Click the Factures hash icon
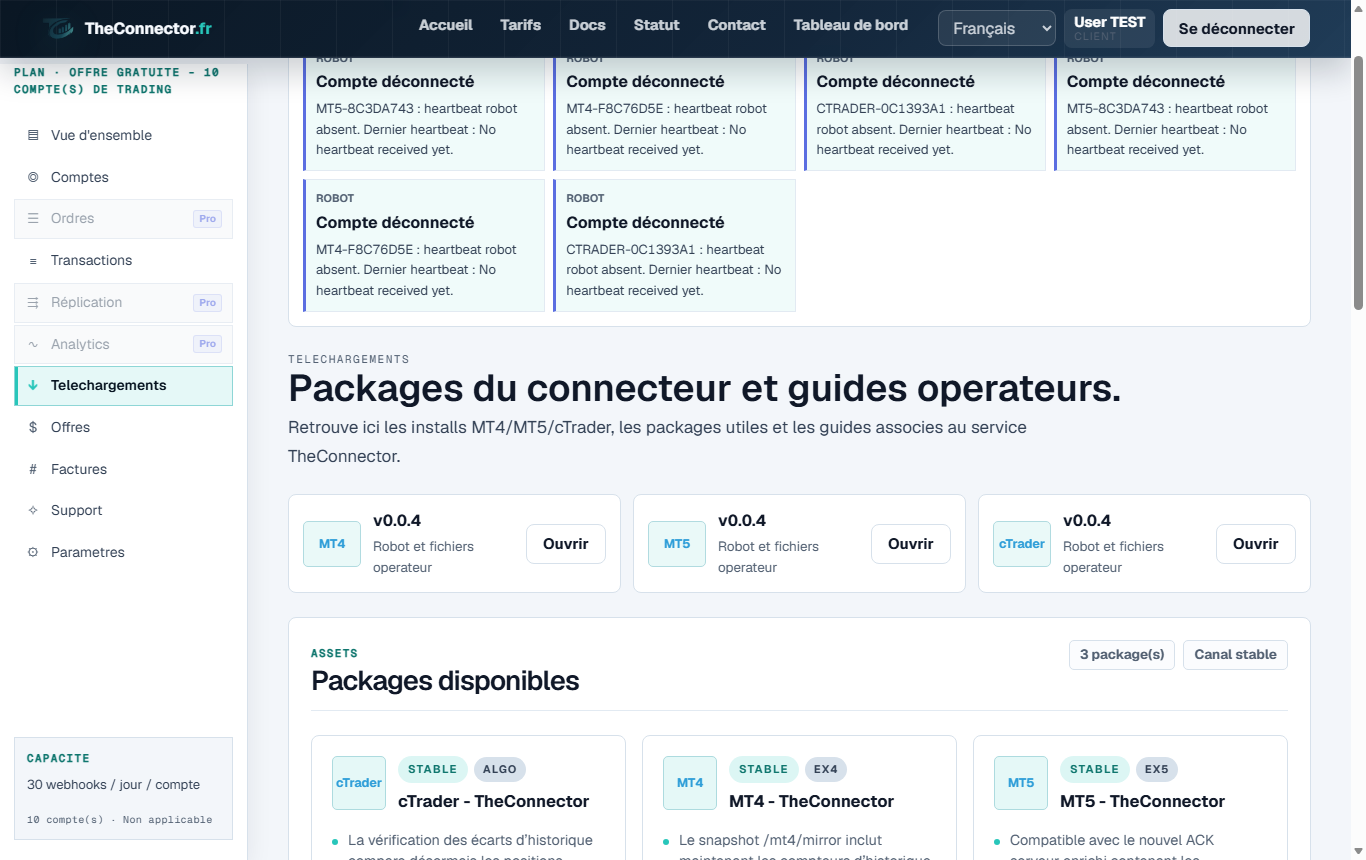1366x860 pixels. (x=33, y=469)
